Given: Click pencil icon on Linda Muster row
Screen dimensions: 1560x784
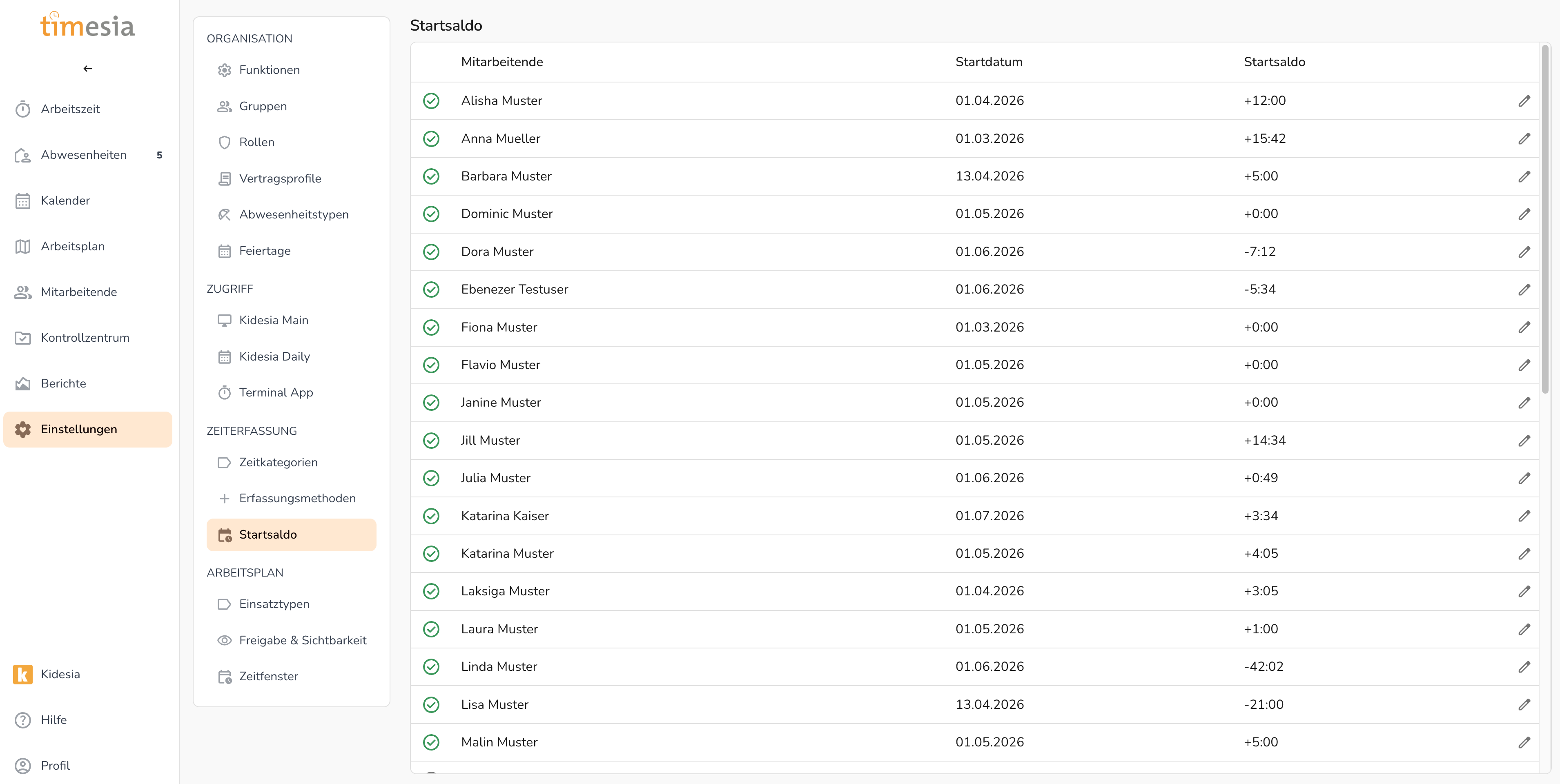Looking at the screenshot, I should point(1524,666).
